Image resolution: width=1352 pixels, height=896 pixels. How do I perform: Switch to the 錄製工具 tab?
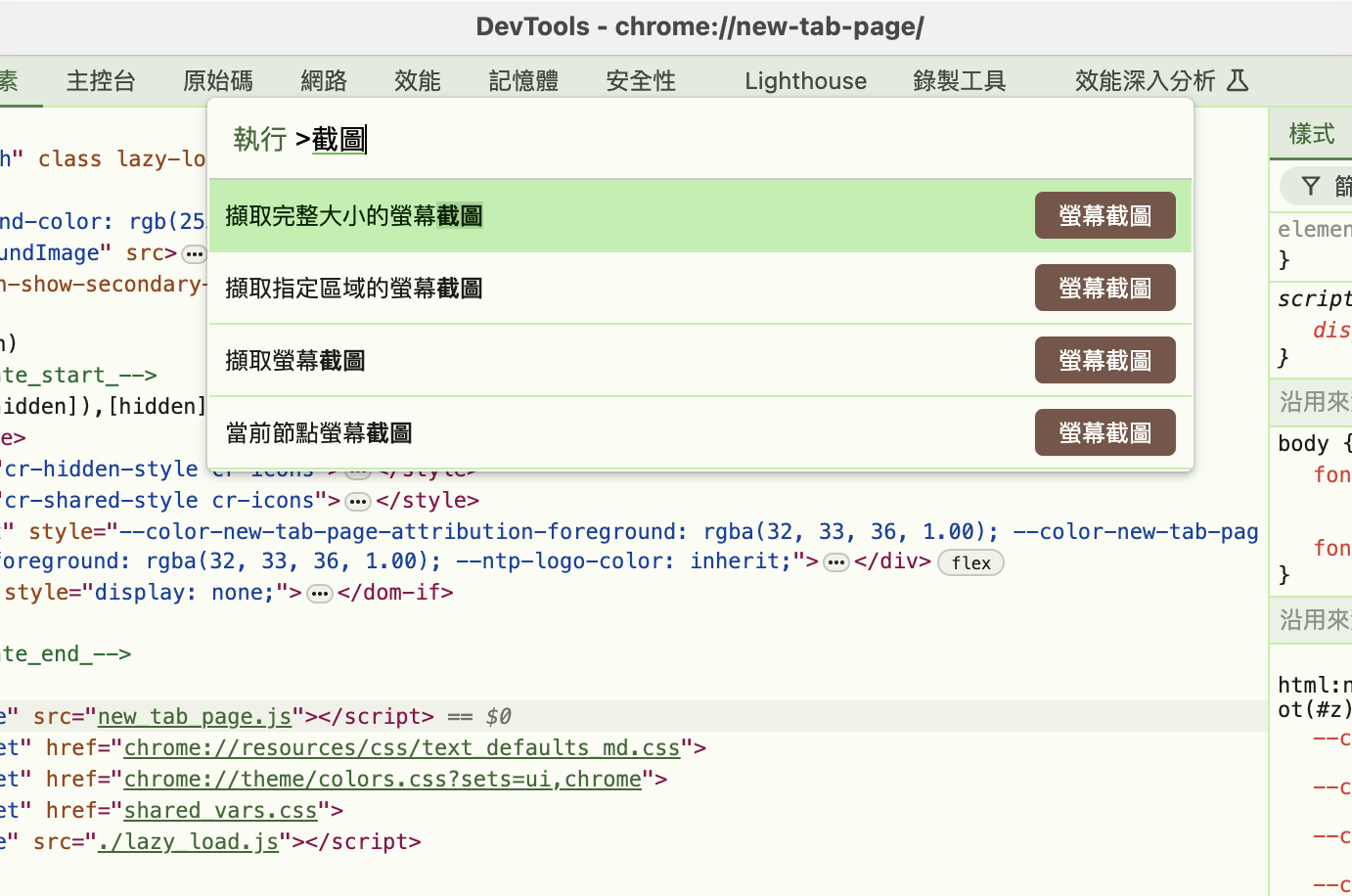[960, 80]
